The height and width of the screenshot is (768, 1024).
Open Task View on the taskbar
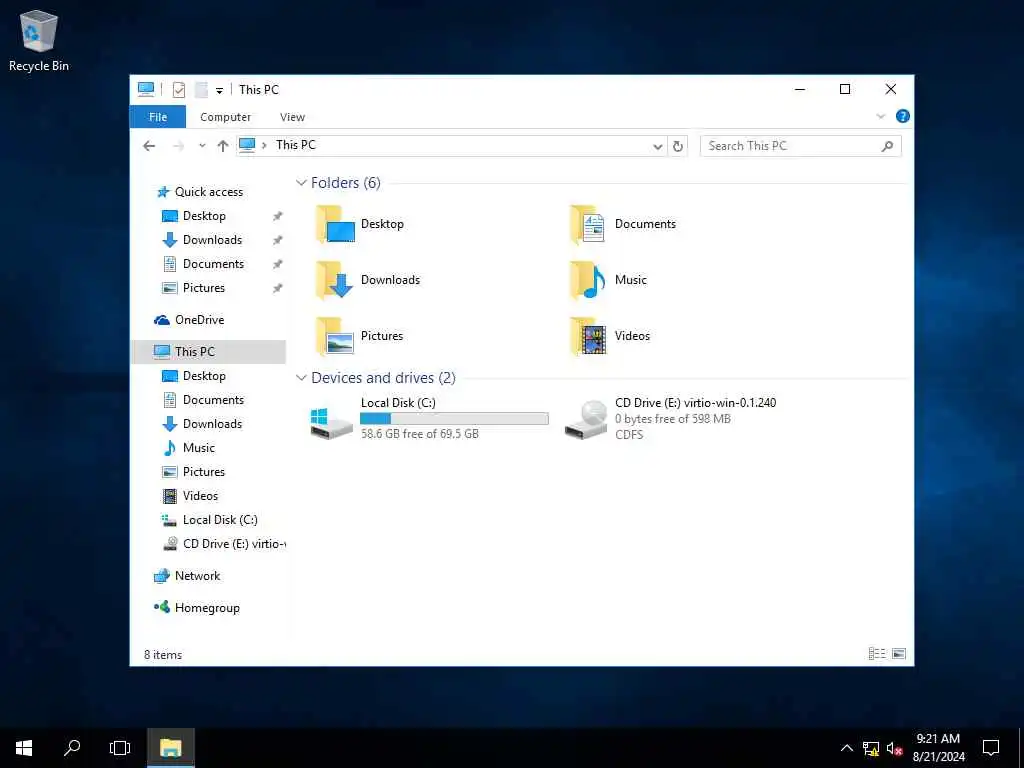120,748
